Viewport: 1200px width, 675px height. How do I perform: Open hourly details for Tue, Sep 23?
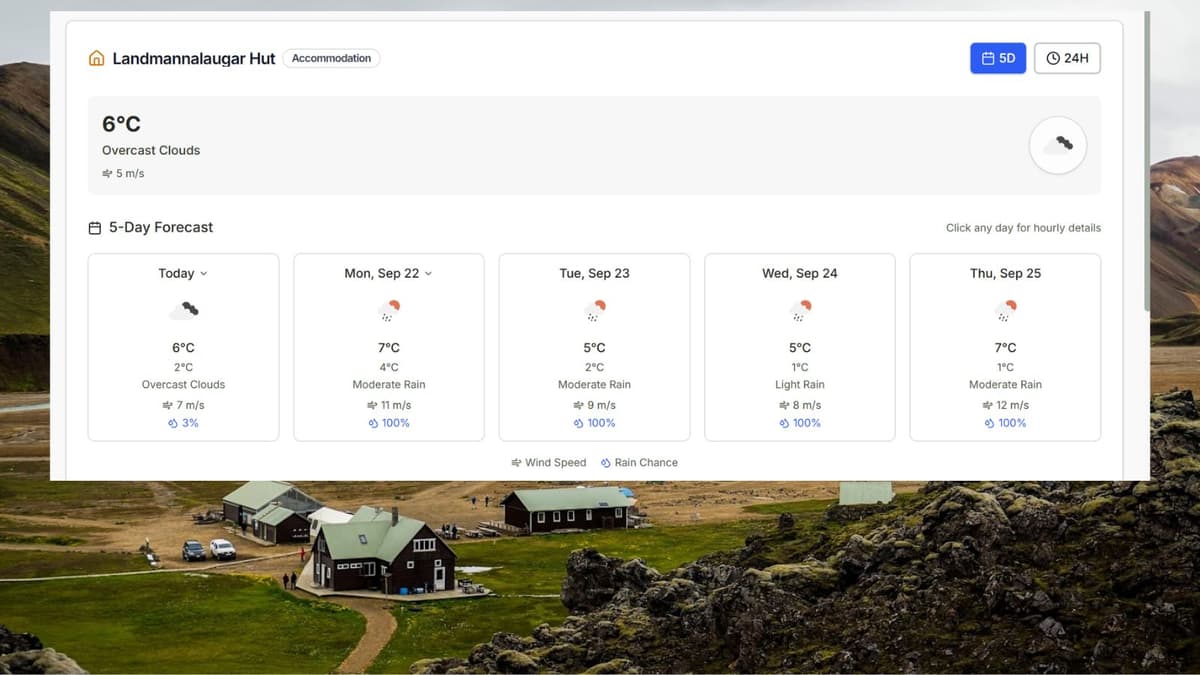click(x=594, y=347)
